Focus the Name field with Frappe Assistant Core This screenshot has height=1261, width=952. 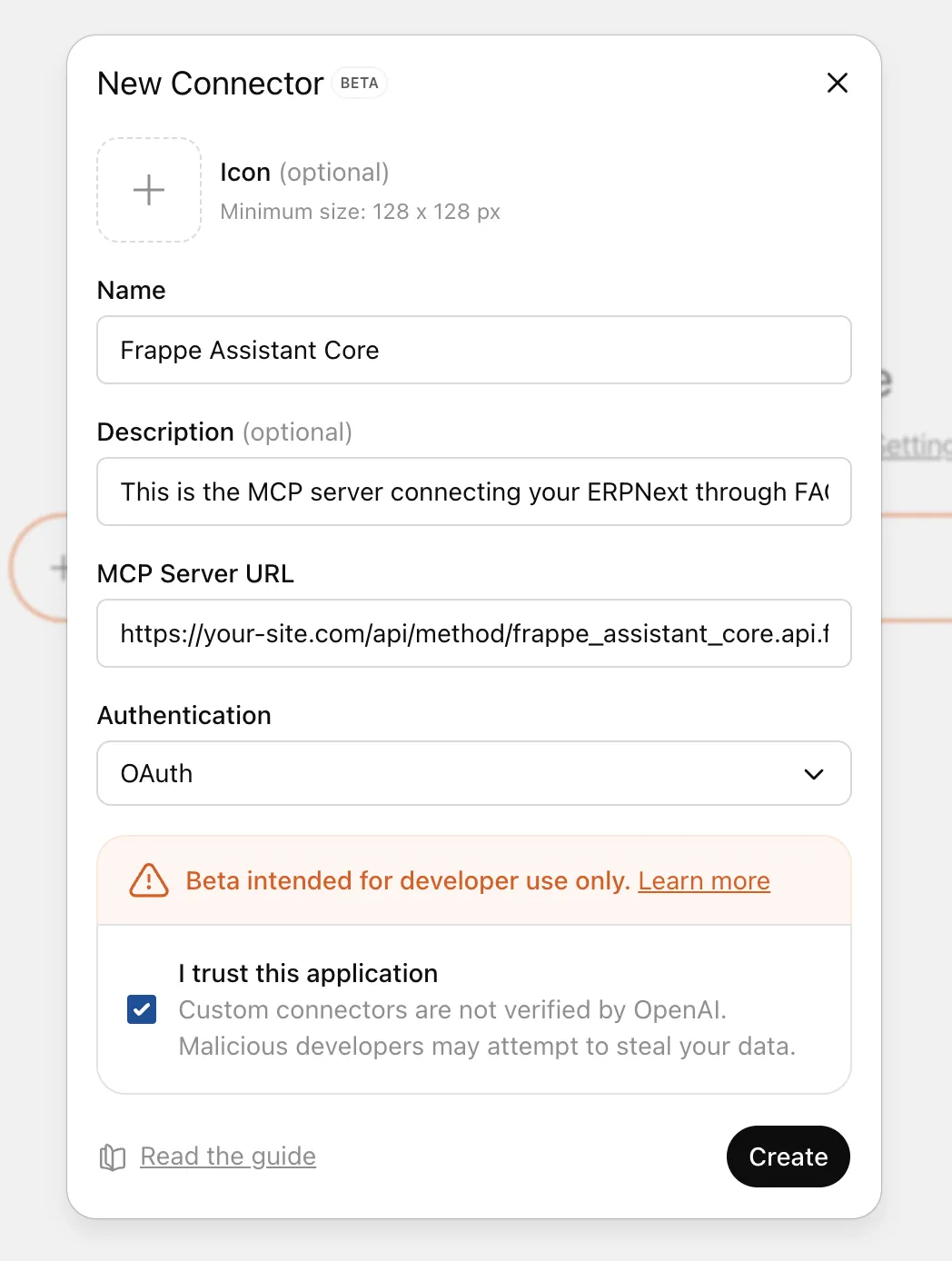tap(473, 351)
